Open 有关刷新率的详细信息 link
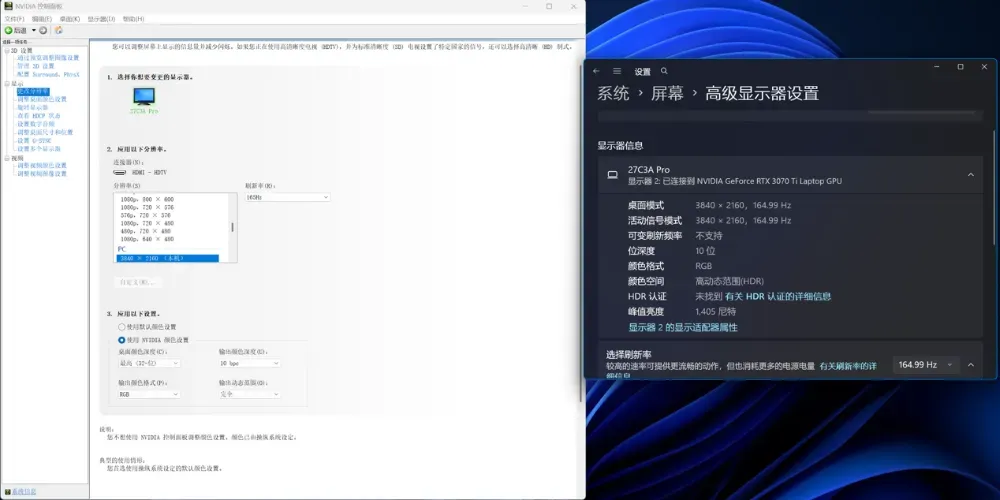 point(848,366)
